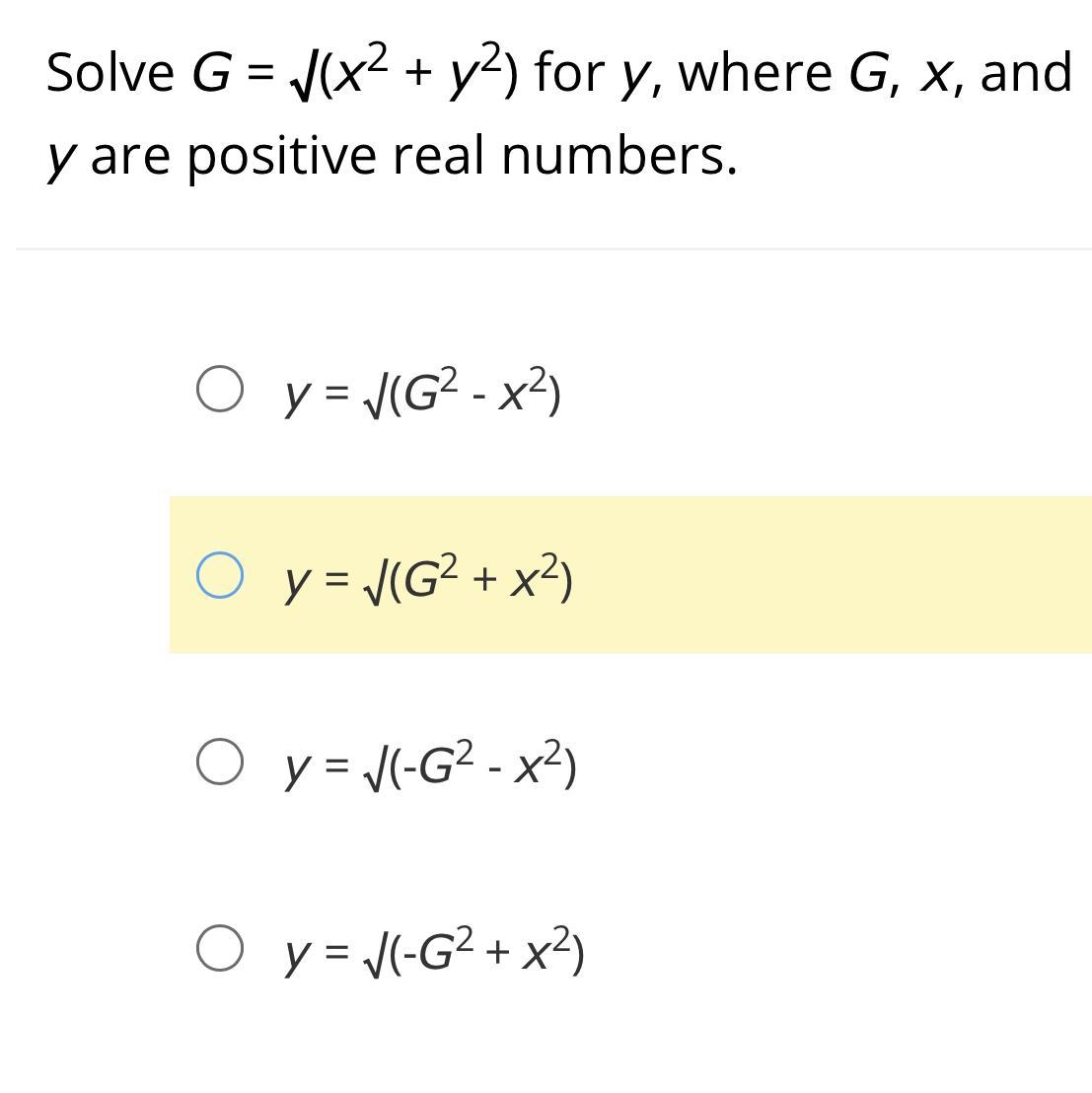Mark radio button for y = √(-G² + x²)

219,948
